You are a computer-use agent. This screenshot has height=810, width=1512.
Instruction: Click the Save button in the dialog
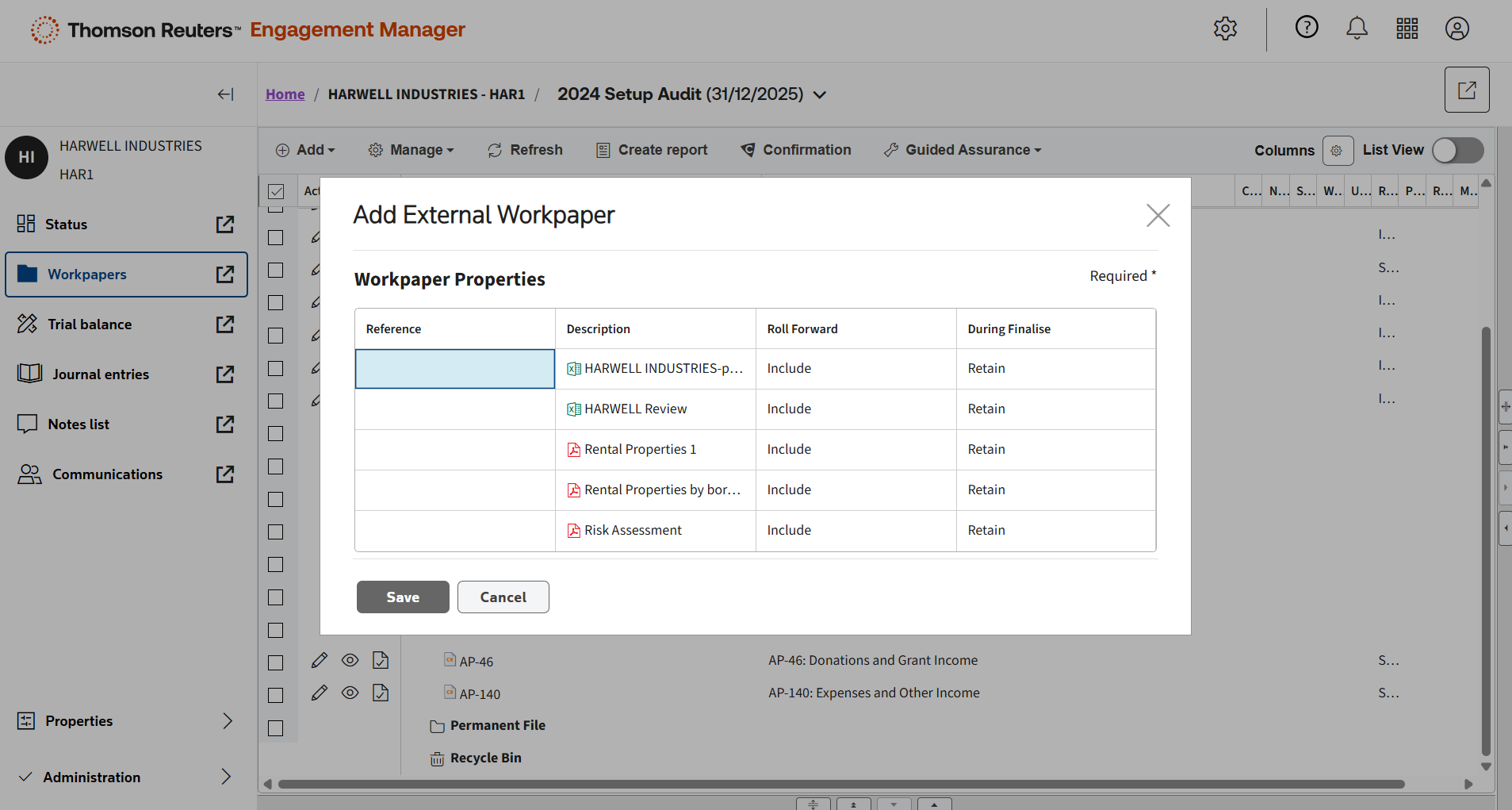[x=403, y=597]
